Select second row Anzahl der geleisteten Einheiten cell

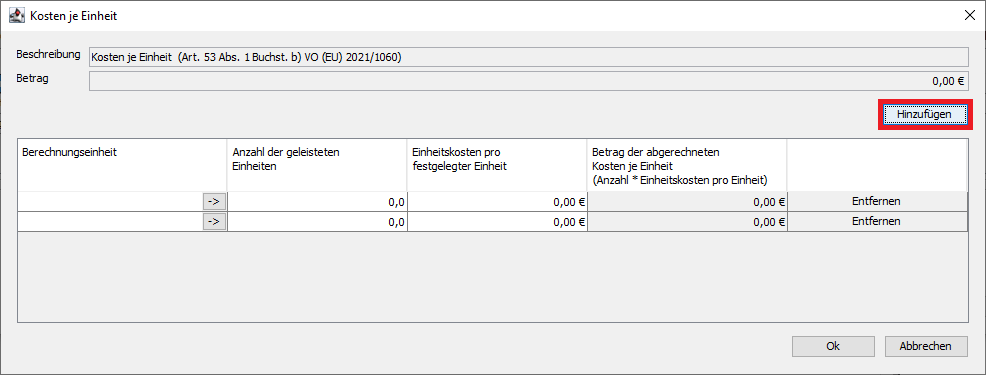click(x=318, y=221)
